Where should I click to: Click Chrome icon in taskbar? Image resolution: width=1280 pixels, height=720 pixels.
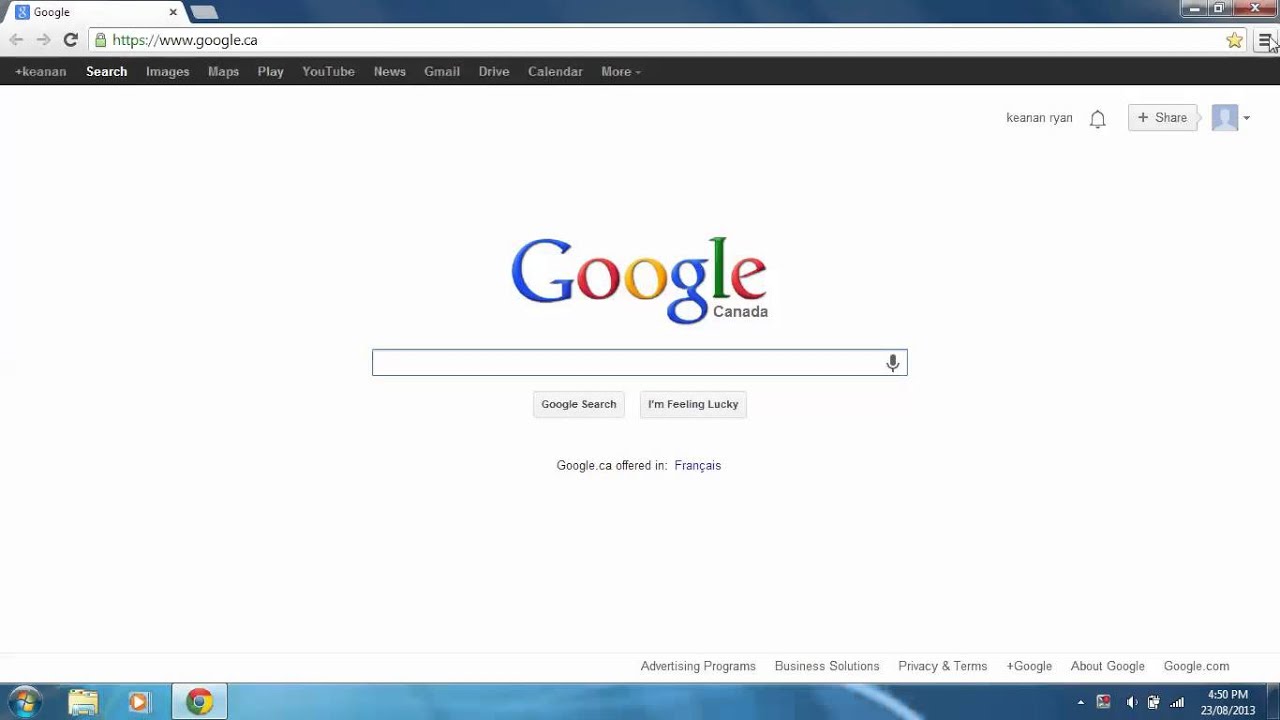click(x=199, y=703)
